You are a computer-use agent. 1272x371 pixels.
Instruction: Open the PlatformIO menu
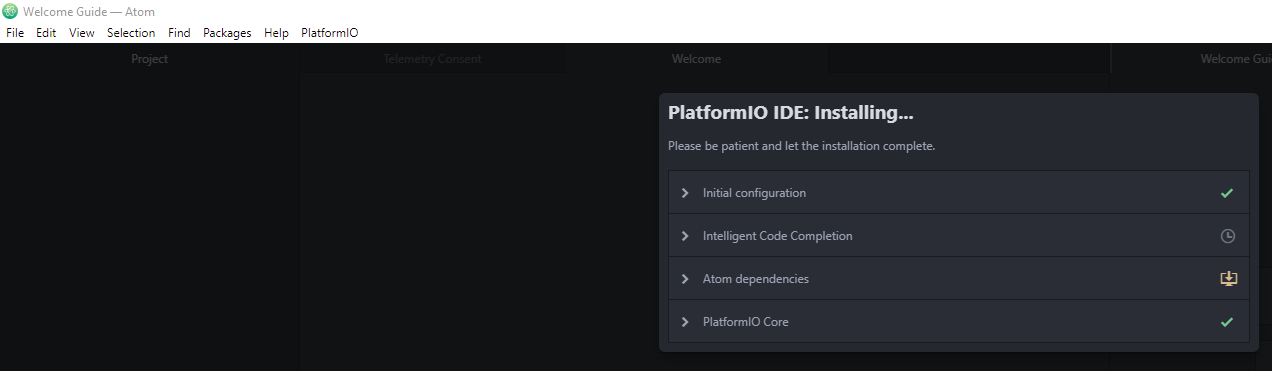pyautogui.click(x=329, y=33)
